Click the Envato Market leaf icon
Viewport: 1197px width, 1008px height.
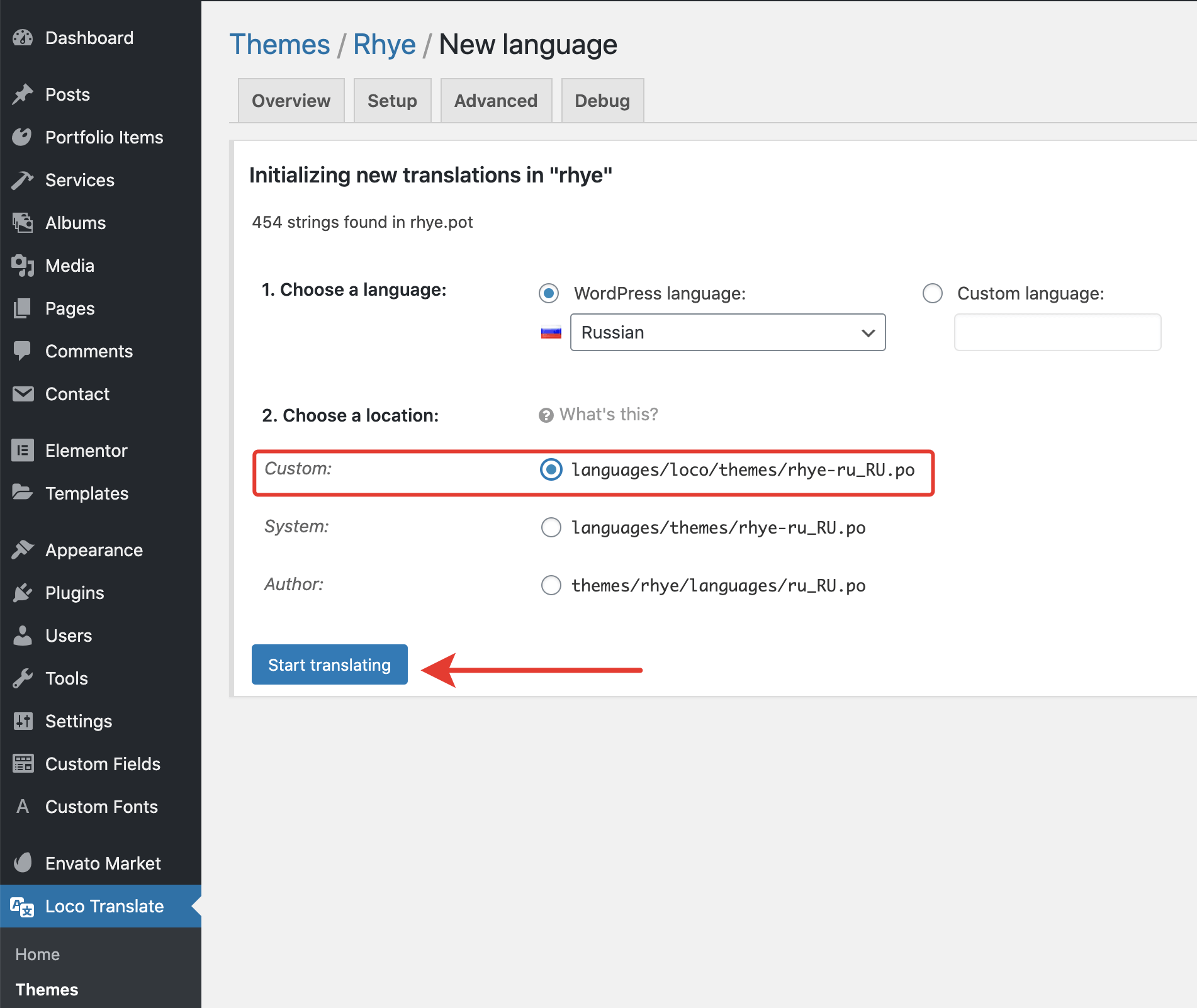pos(23,863)
